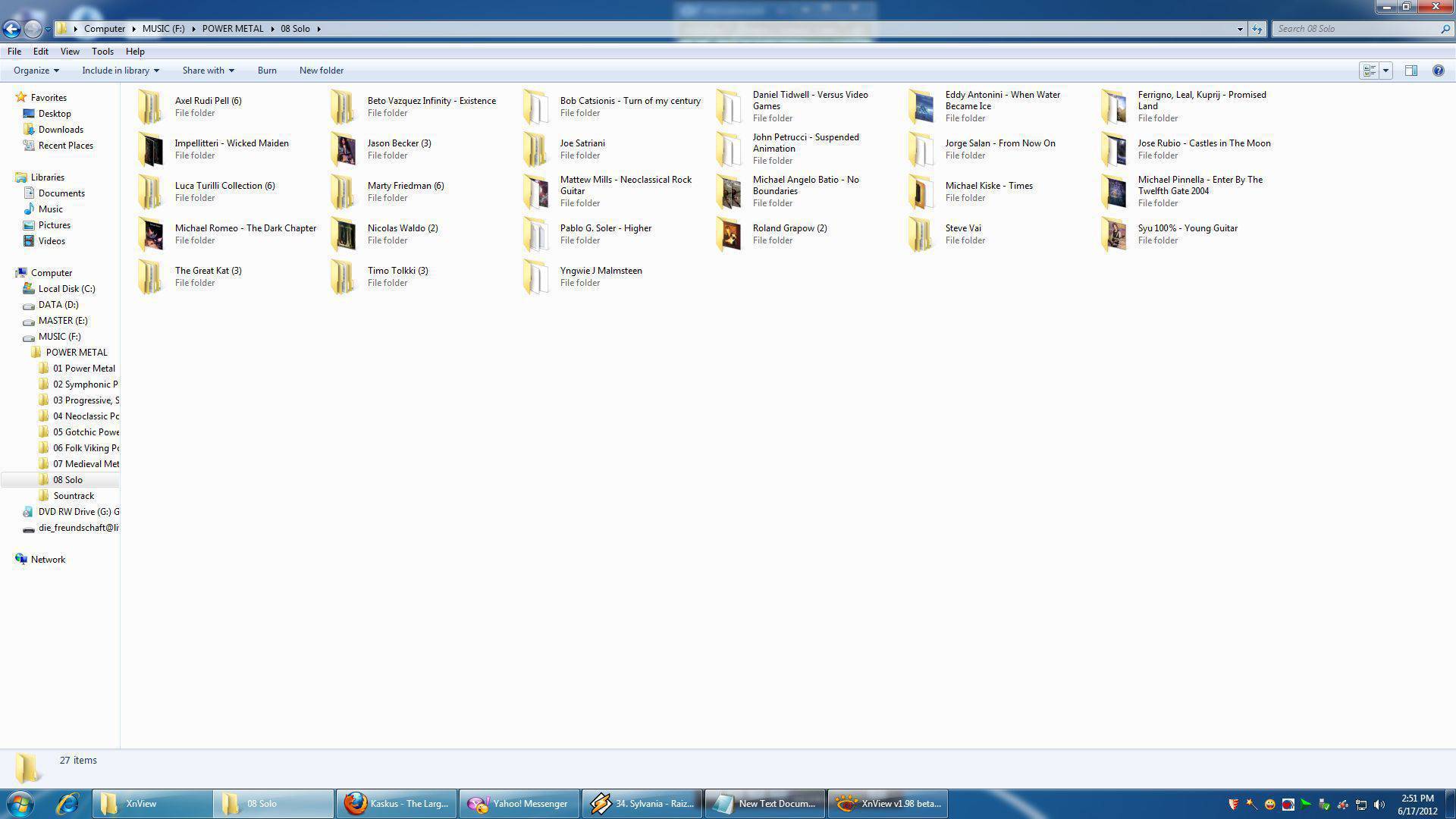Toggle the preview pane button
The image size is (1456, 819).
point(1410,71)
